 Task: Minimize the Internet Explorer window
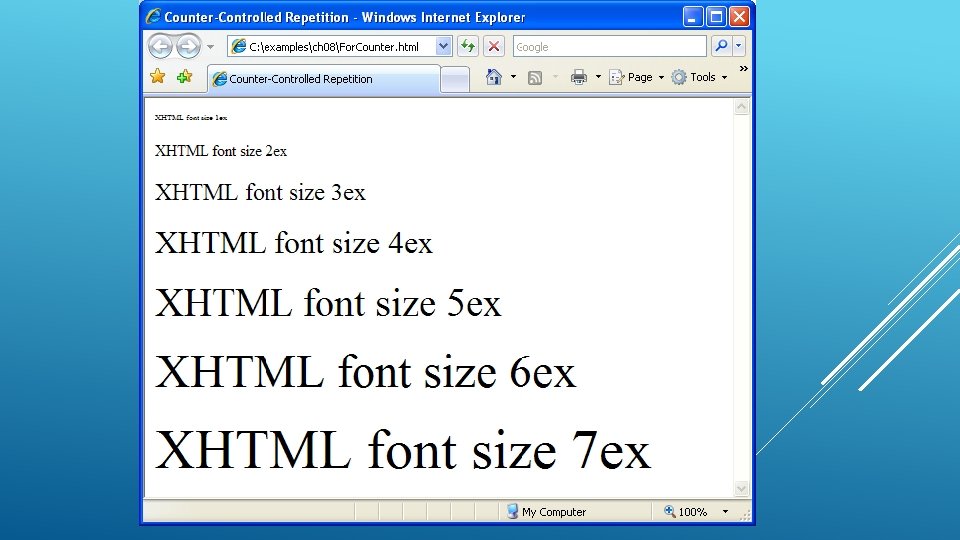692,17
